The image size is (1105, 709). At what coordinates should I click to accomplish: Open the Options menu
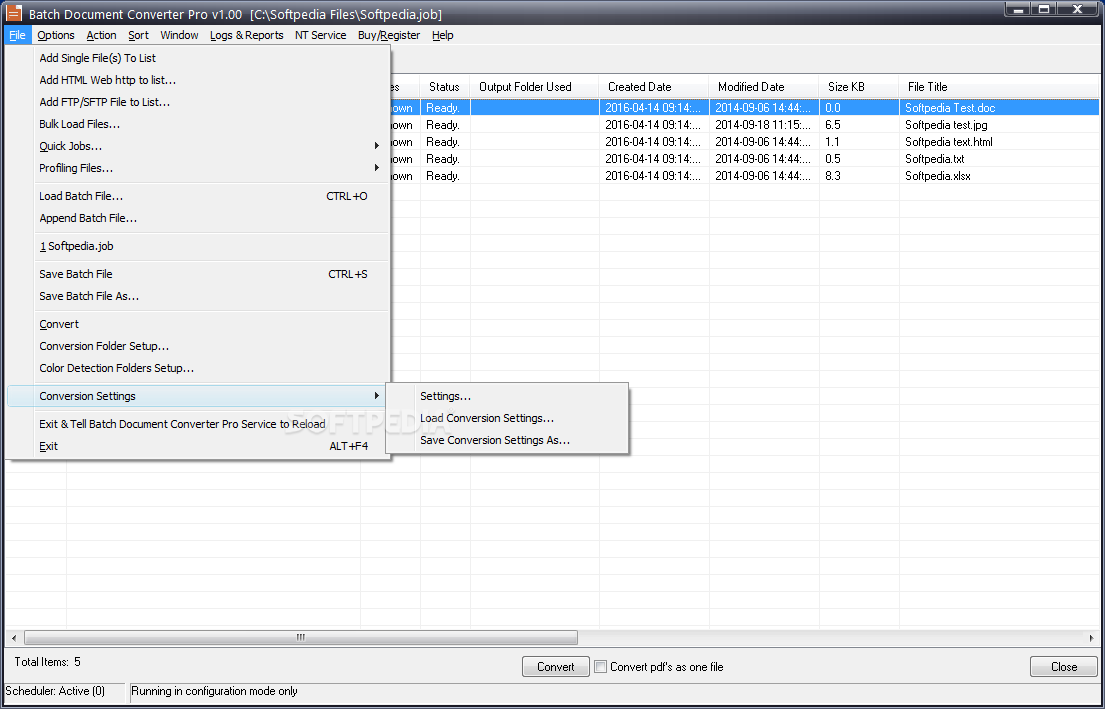click(56, 35)
